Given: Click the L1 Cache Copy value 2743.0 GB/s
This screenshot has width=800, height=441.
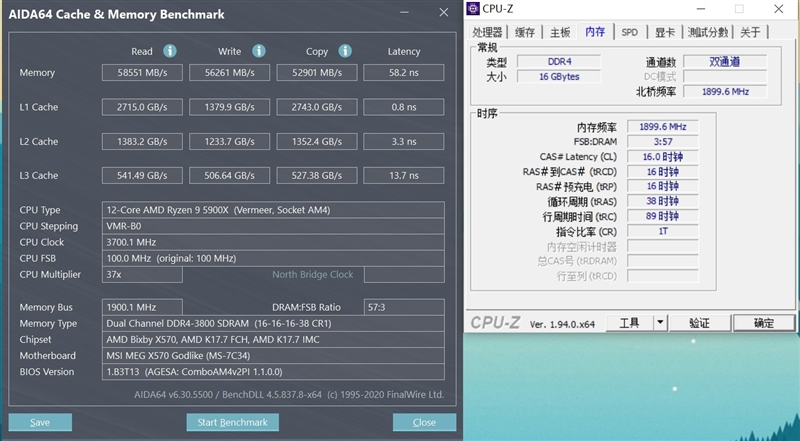Looking at the screenshot, I should click(317, 107).
